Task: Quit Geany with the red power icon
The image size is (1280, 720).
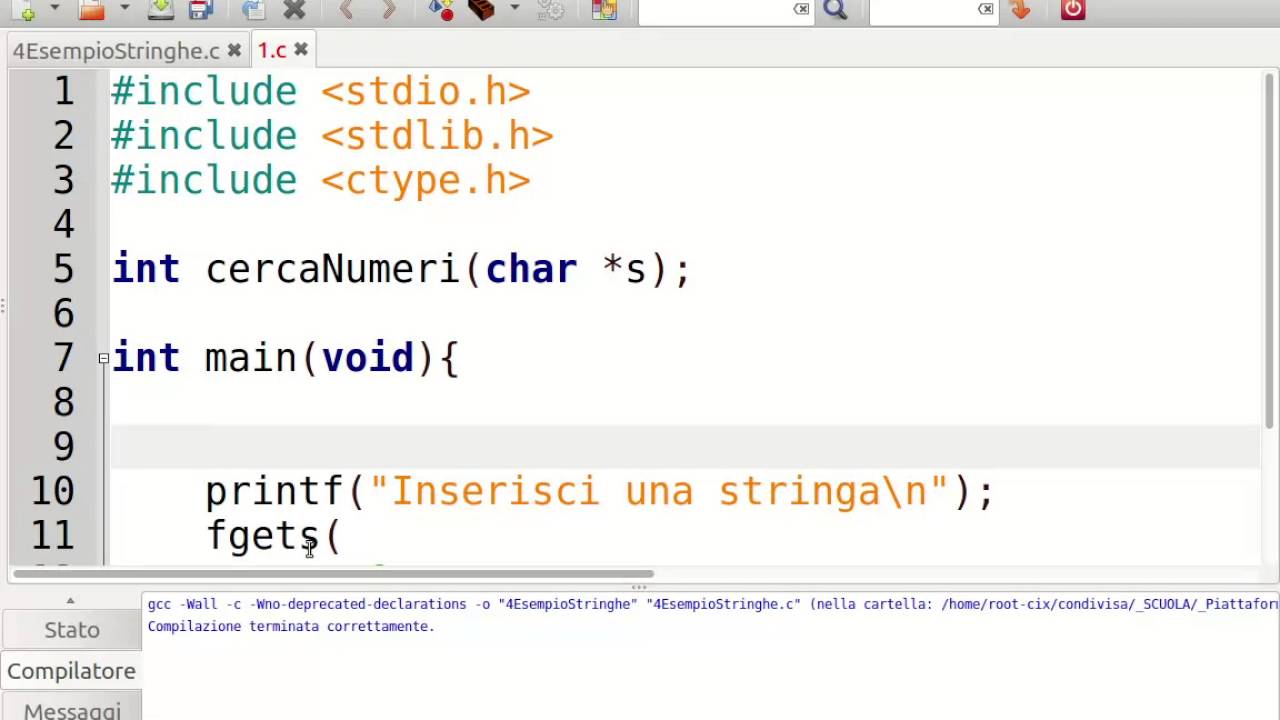Action: click(1073, 9)
